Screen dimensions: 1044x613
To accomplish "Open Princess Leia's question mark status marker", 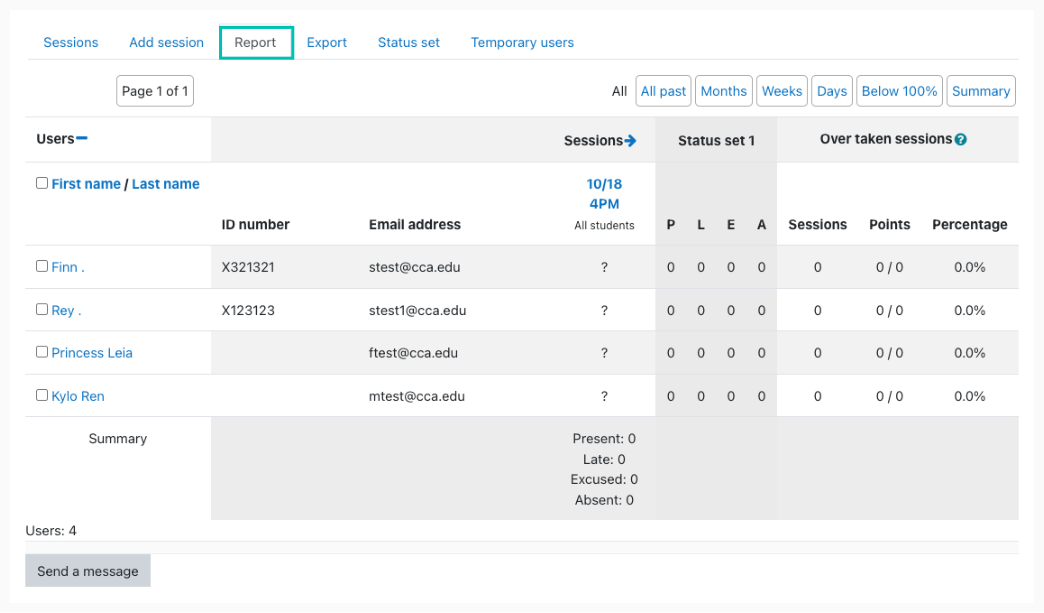I will click(604, 352).
